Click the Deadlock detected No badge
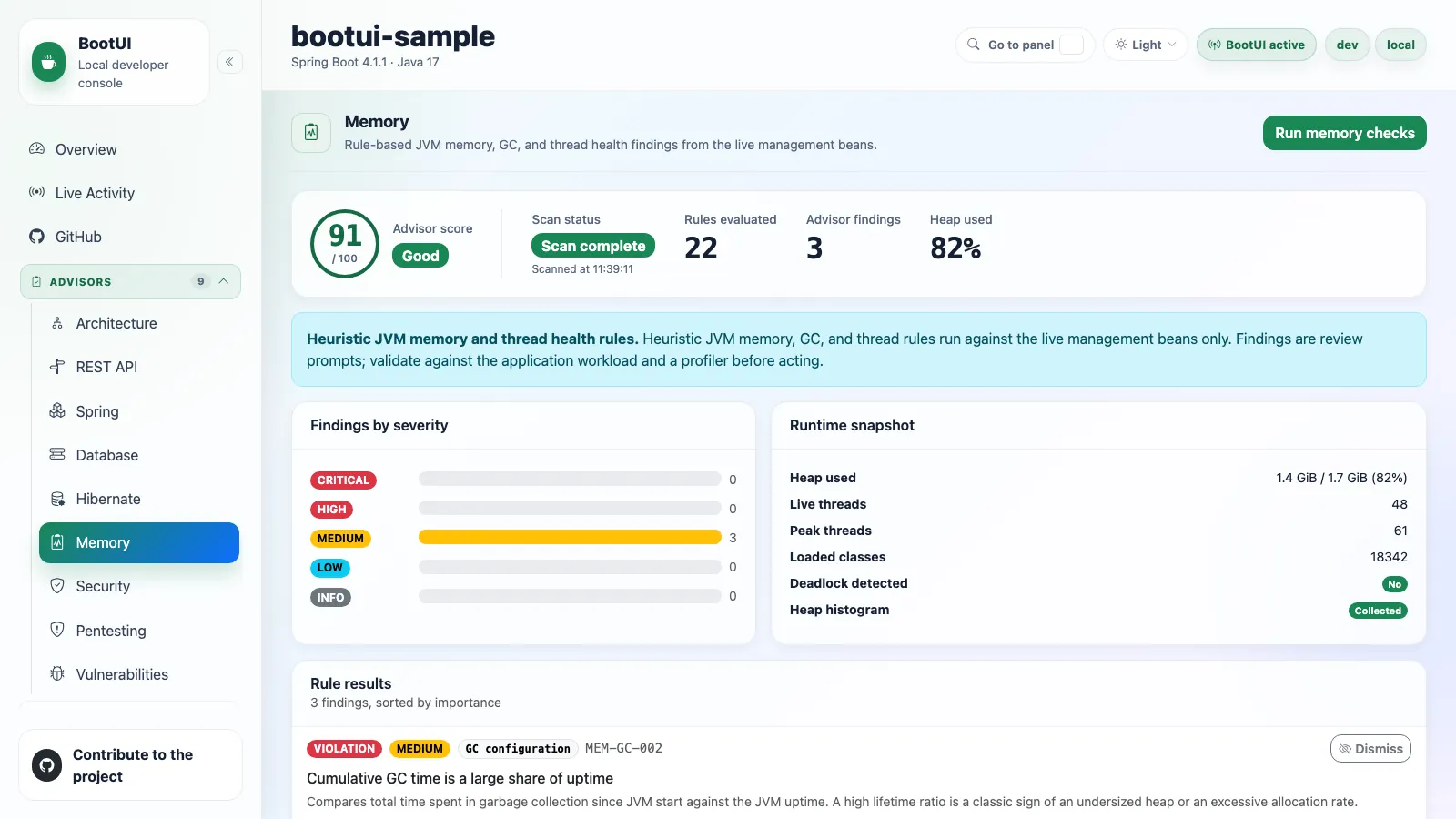 (1394, 584)
